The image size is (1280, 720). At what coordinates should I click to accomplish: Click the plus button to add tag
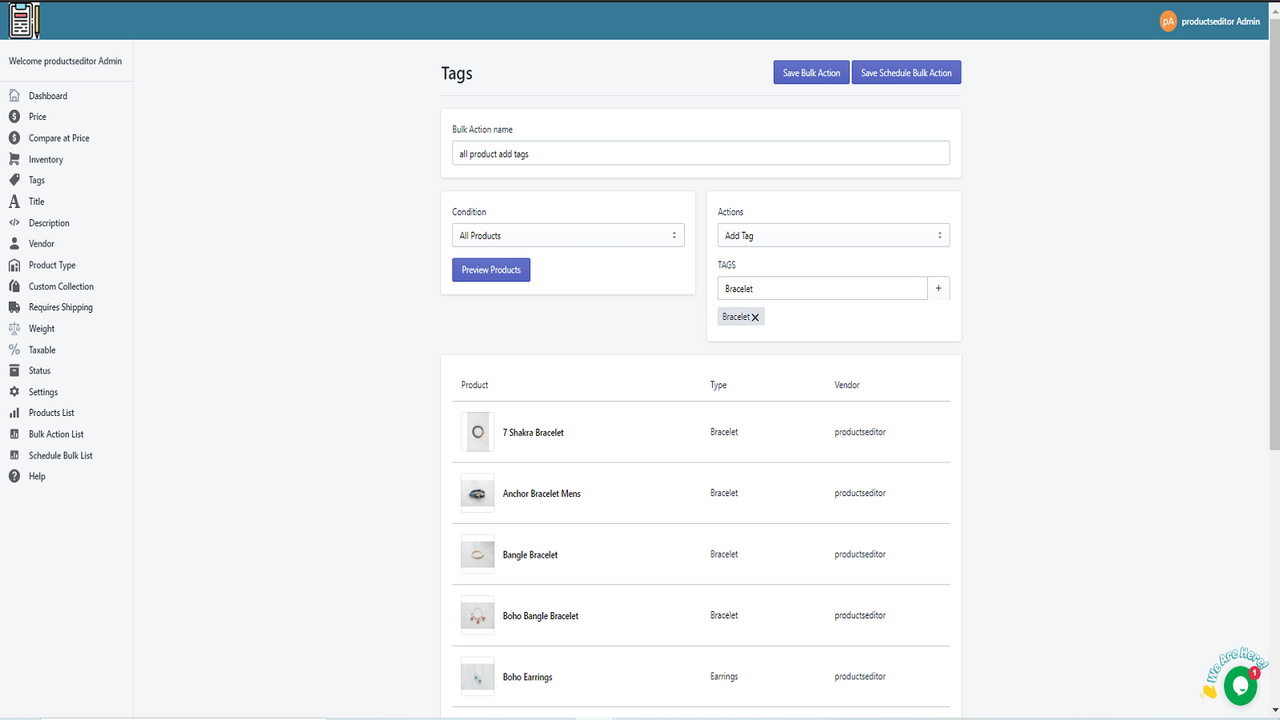tap(938, 288)
